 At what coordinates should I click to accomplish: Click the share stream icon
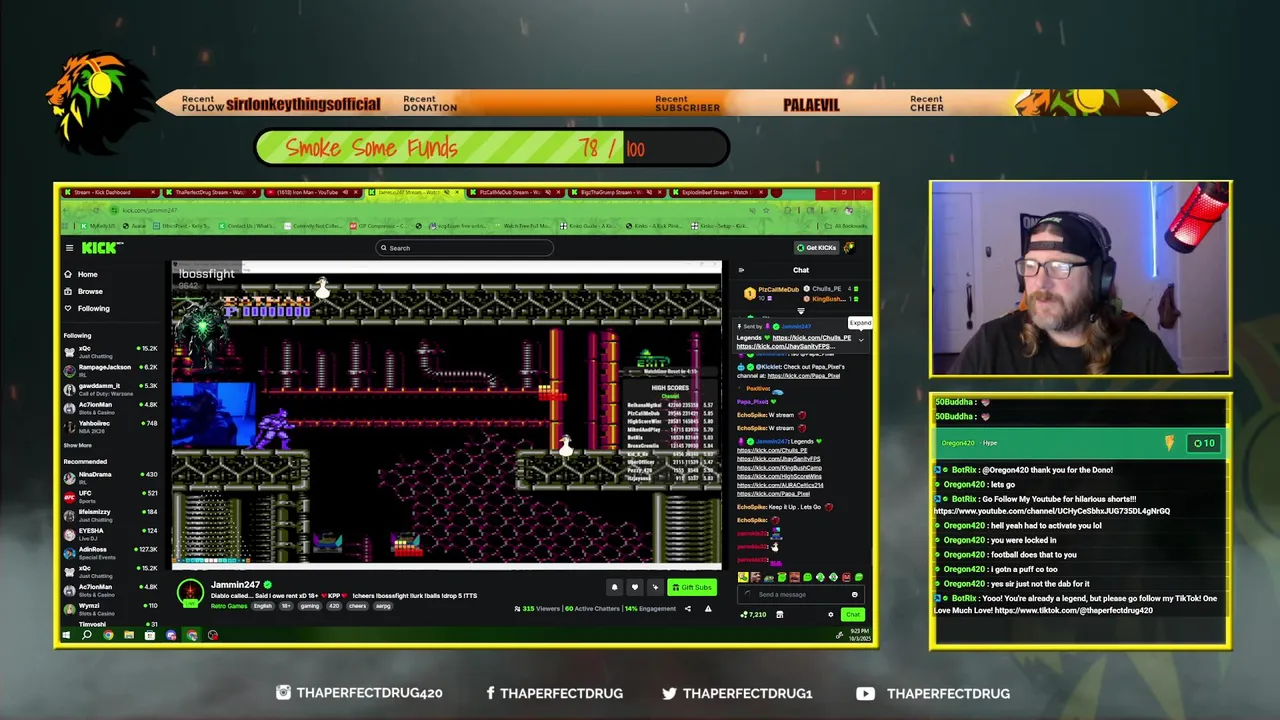point(687,609)
